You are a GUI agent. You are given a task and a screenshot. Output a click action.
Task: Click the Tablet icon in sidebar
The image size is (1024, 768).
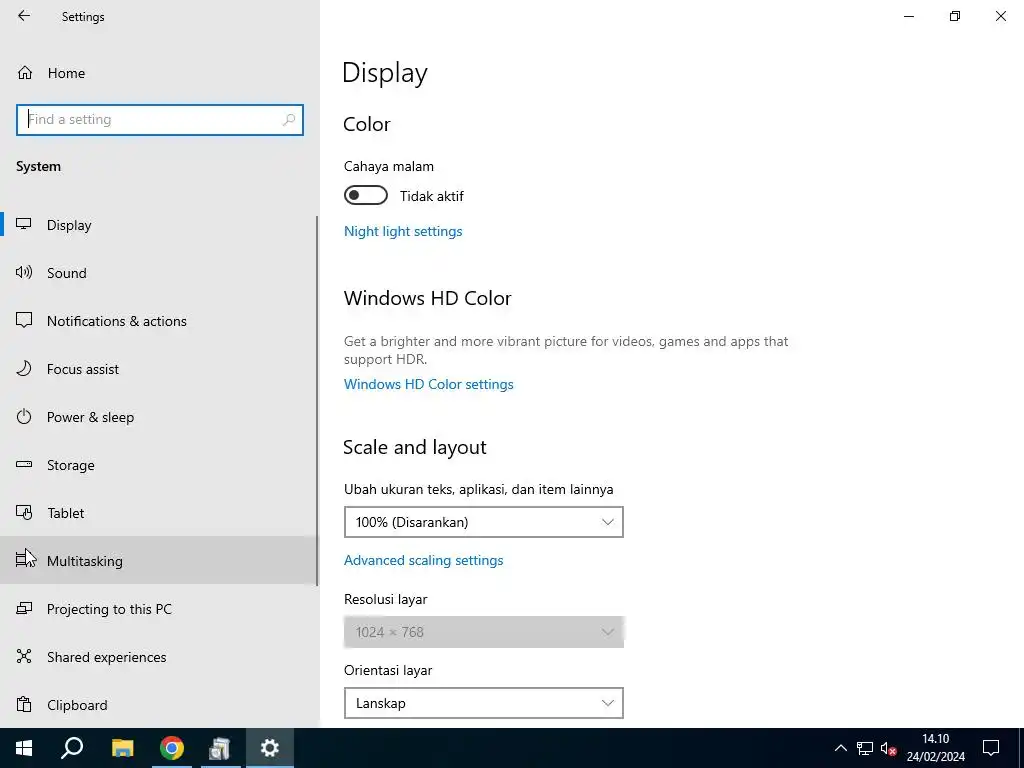24,513
